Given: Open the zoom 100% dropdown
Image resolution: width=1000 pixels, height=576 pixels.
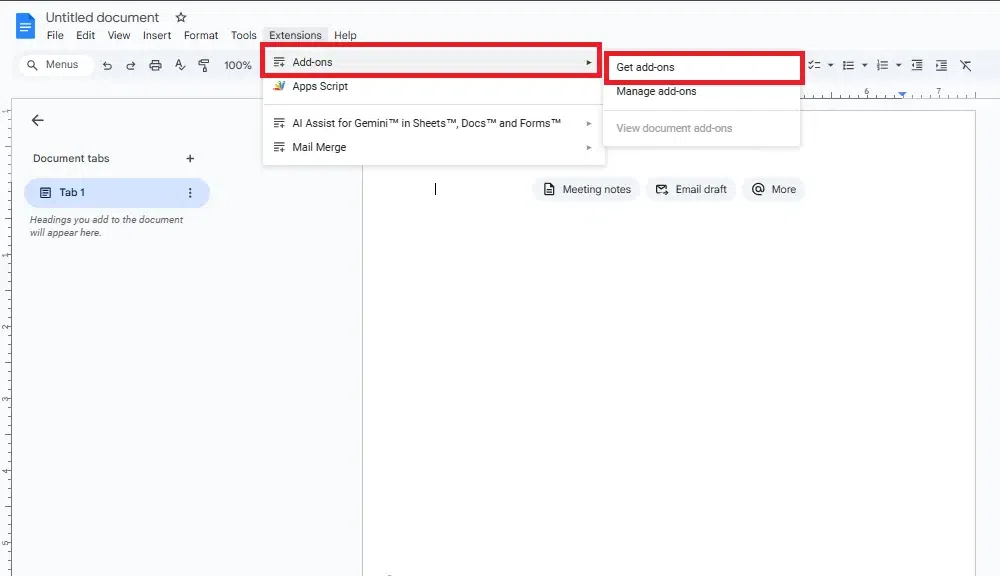Looking at the screenshot, I should (x=237, y=65).
